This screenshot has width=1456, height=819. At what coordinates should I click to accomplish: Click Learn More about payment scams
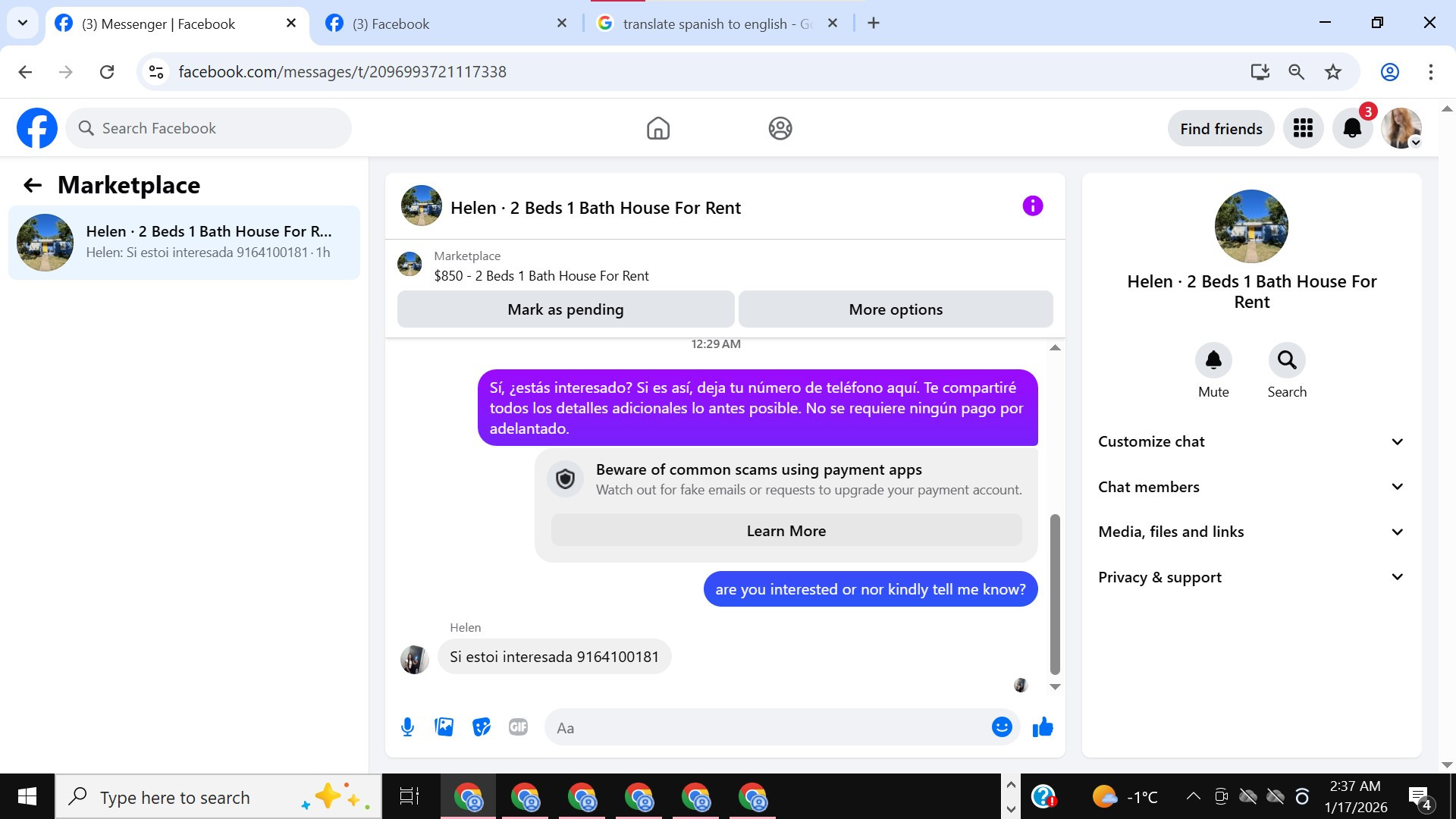coord(786,531)
